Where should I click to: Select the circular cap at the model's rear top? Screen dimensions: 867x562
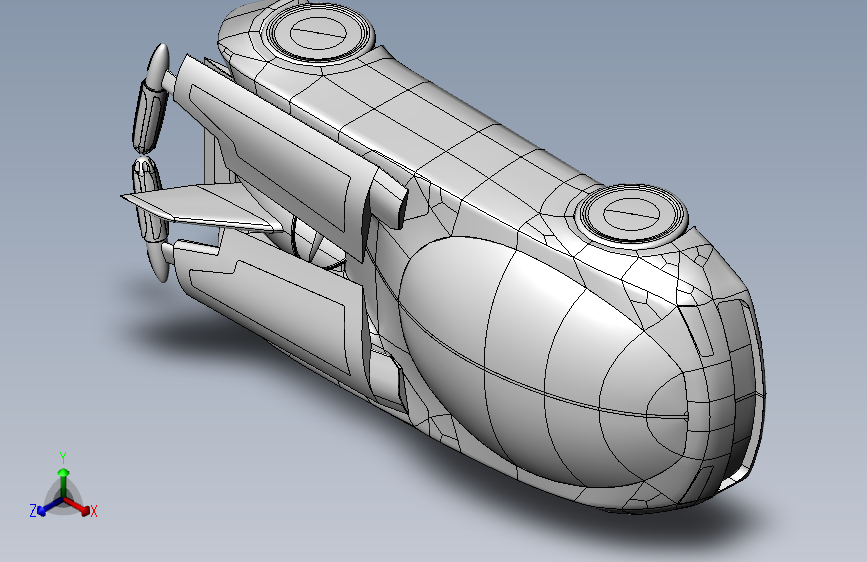coord(317,33)
